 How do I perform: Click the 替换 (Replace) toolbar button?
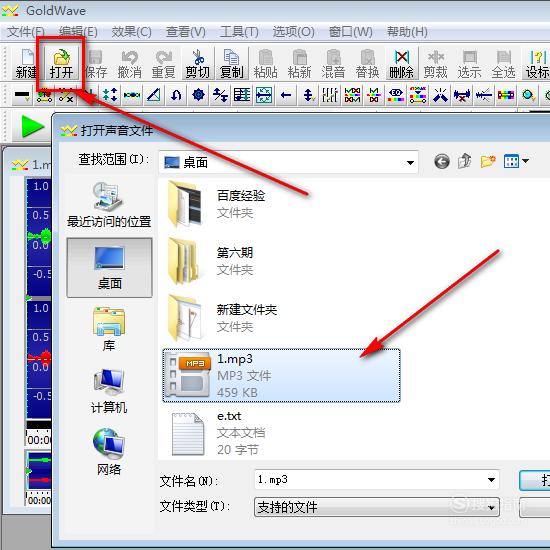[x=367, y=64]
